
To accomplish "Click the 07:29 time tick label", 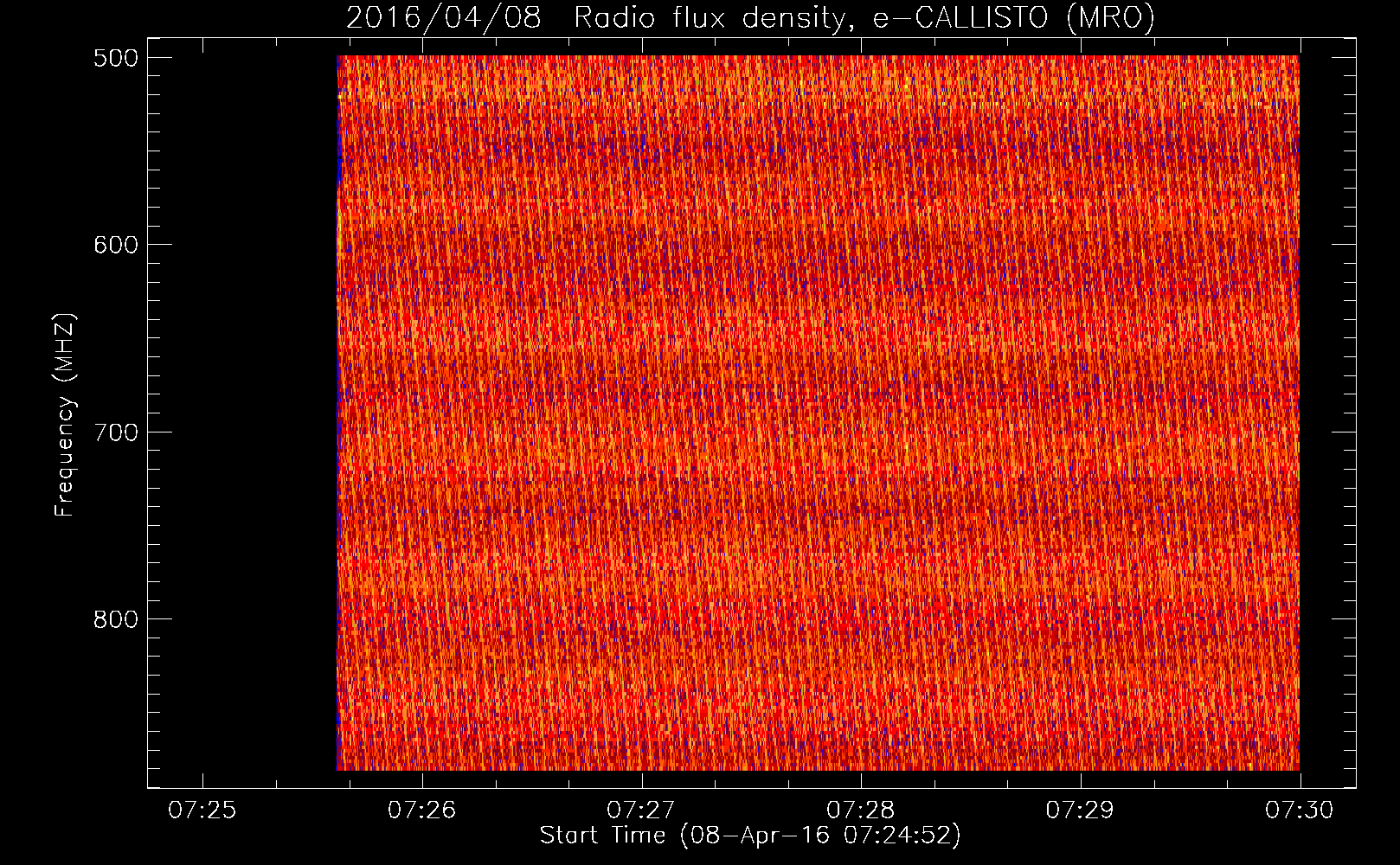I will tap(1081, 810).
